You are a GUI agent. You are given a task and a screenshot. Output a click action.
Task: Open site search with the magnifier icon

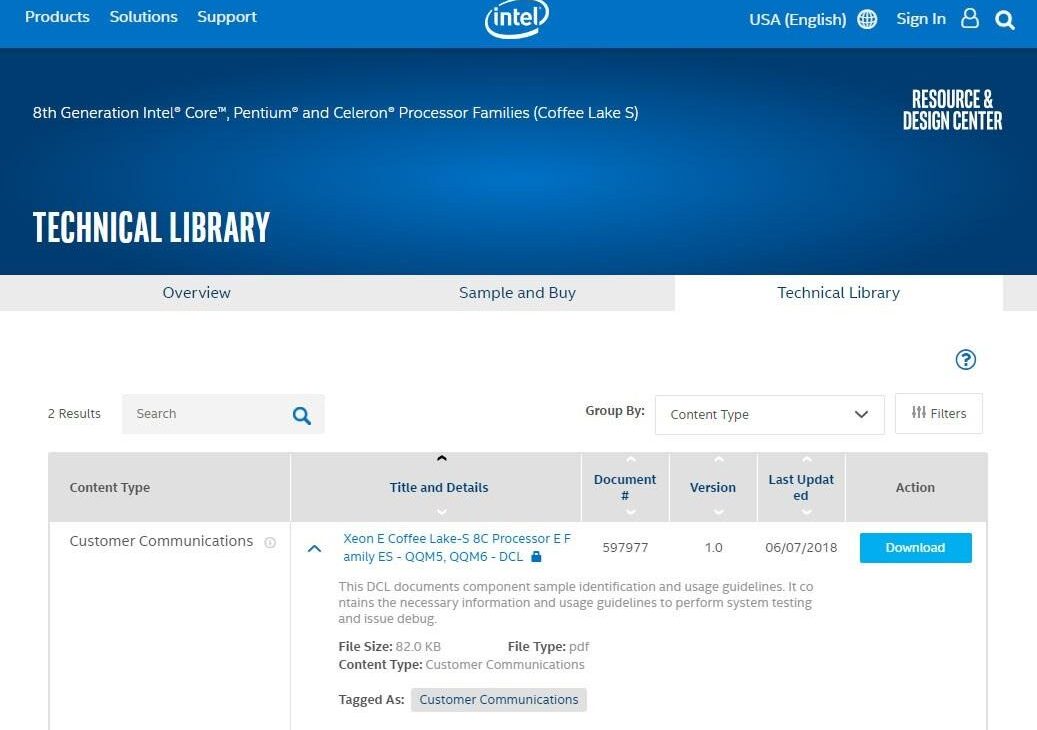click(x=1004, y=19)
